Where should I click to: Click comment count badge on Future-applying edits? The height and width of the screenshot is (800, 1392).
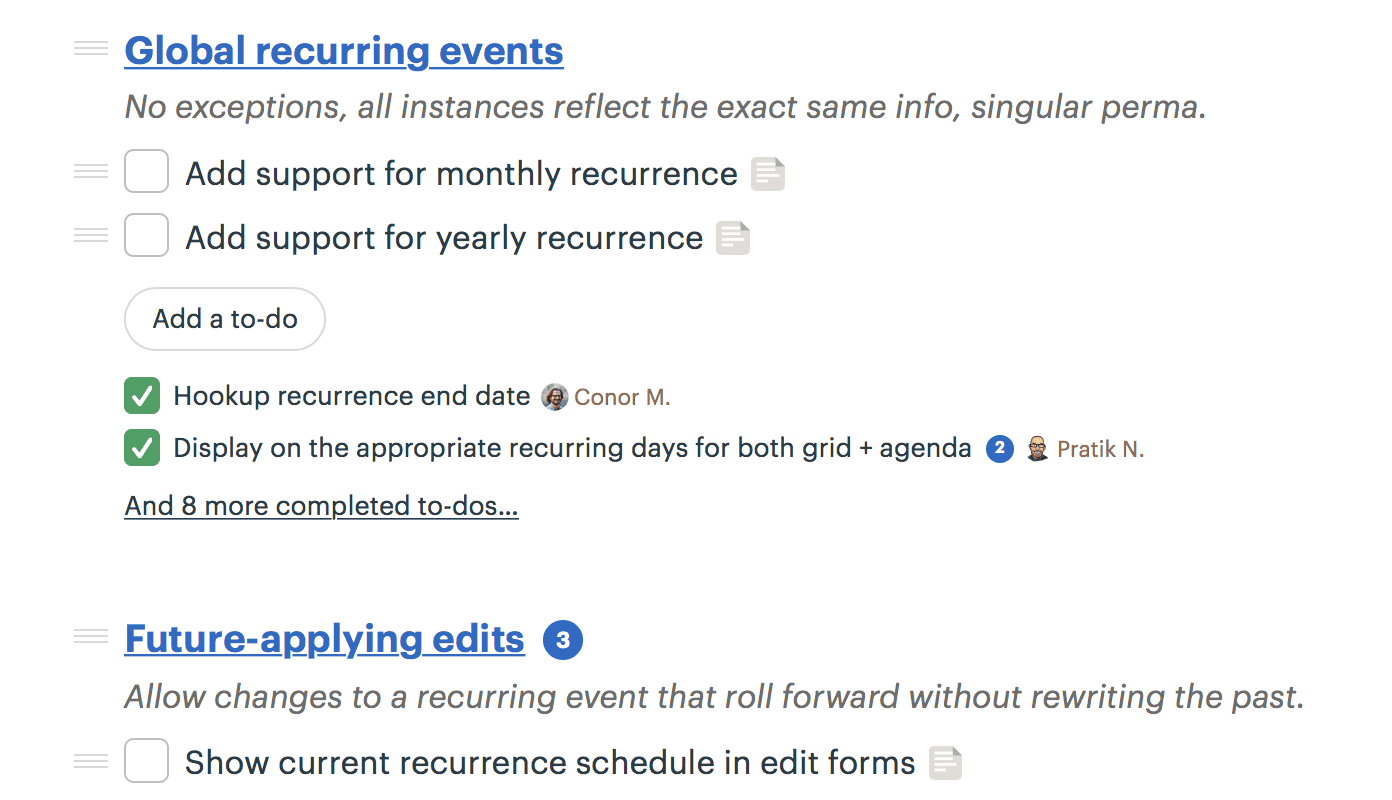pyautogui.click(x=563, y=640)
